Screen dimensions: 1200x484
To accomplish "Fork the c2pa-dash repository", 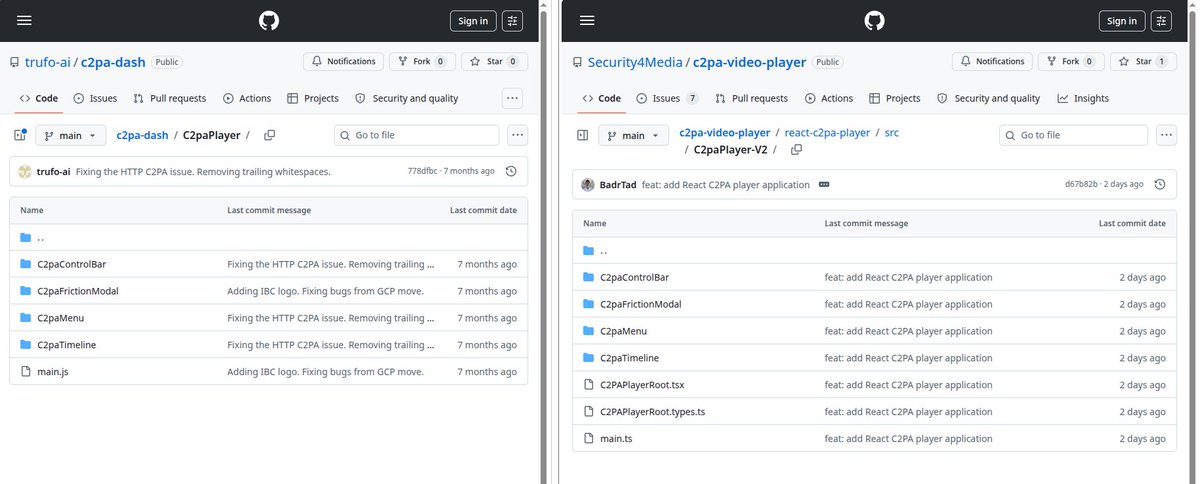I will point(423,61).
